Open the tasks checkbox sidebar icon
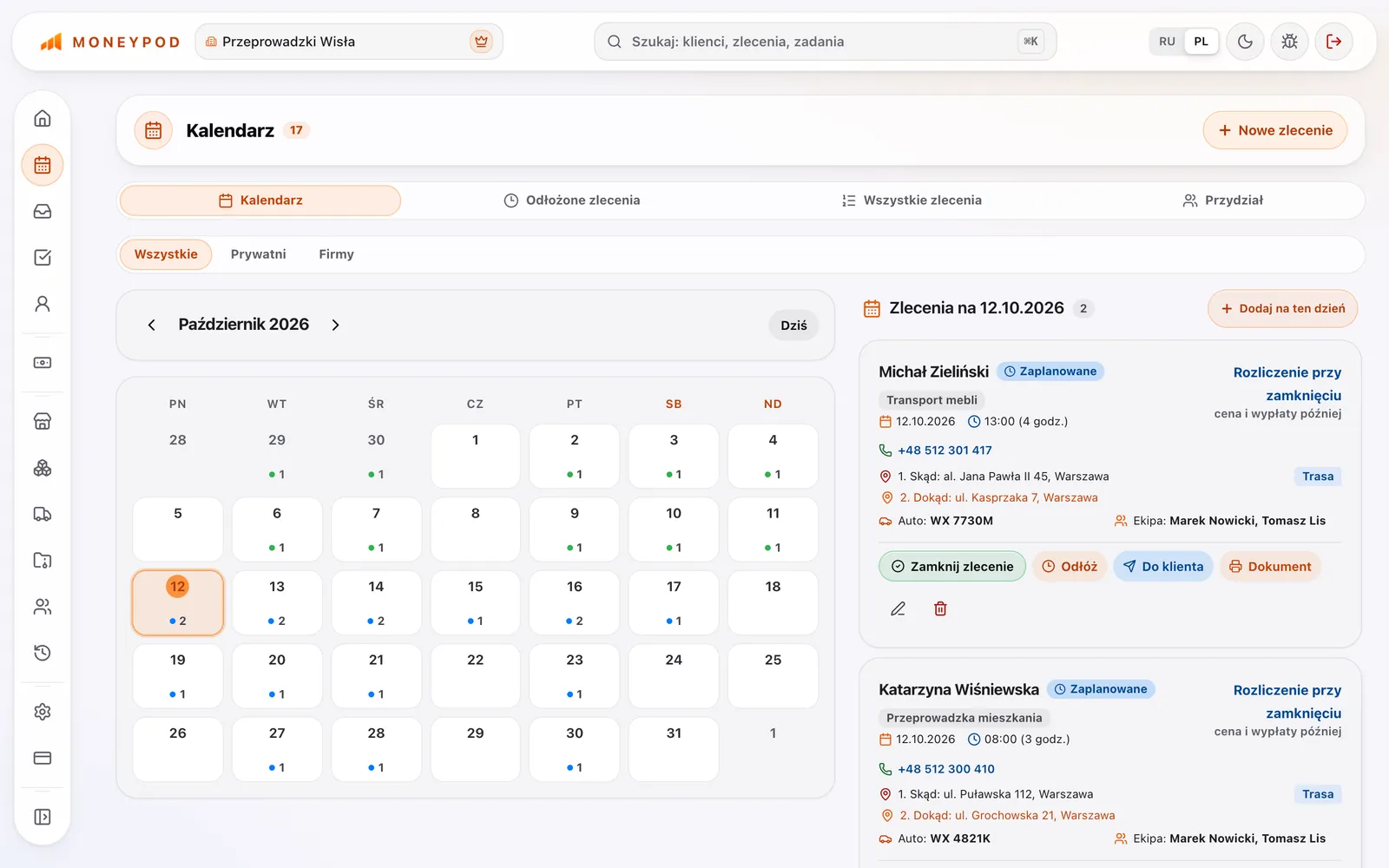Image resolution: width=1389 pixels, height=868 pixels. pos(43,258)
